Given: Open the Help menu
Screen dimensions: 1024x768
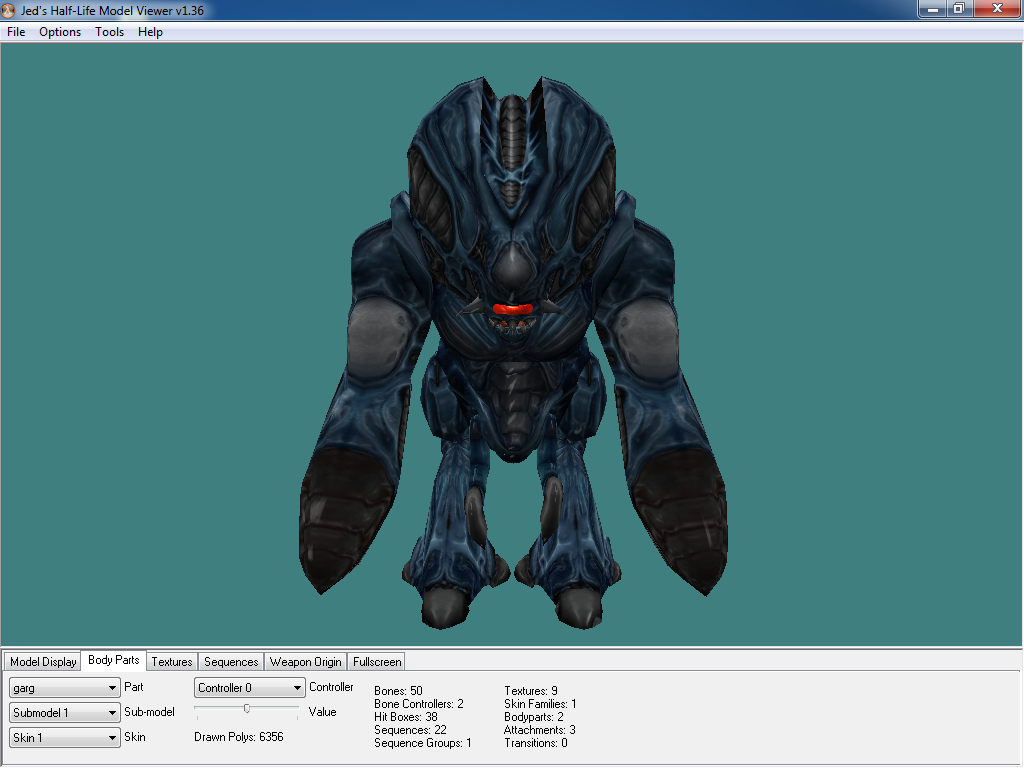Looking at the screenshot, I should 150,32.
